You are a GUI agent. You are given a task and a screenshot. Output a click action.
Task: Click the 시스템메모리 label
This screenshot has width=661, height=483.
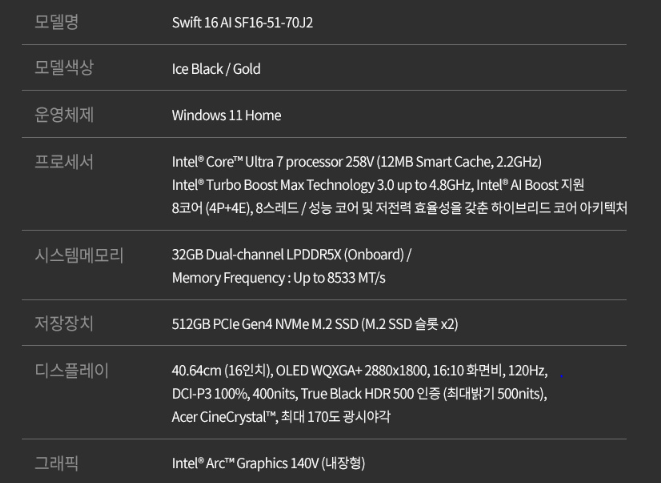point(79,255)
